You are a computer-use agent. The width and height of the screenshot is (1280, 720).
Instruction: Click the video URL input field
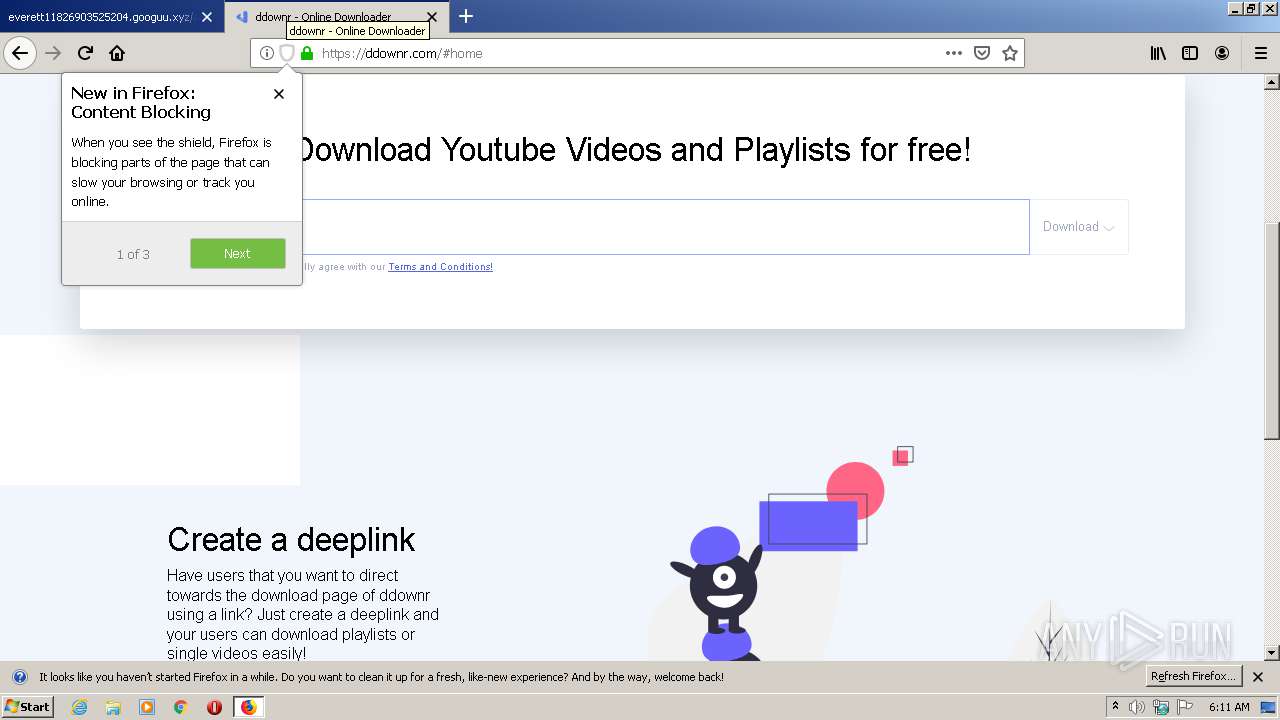pos(664,227)
